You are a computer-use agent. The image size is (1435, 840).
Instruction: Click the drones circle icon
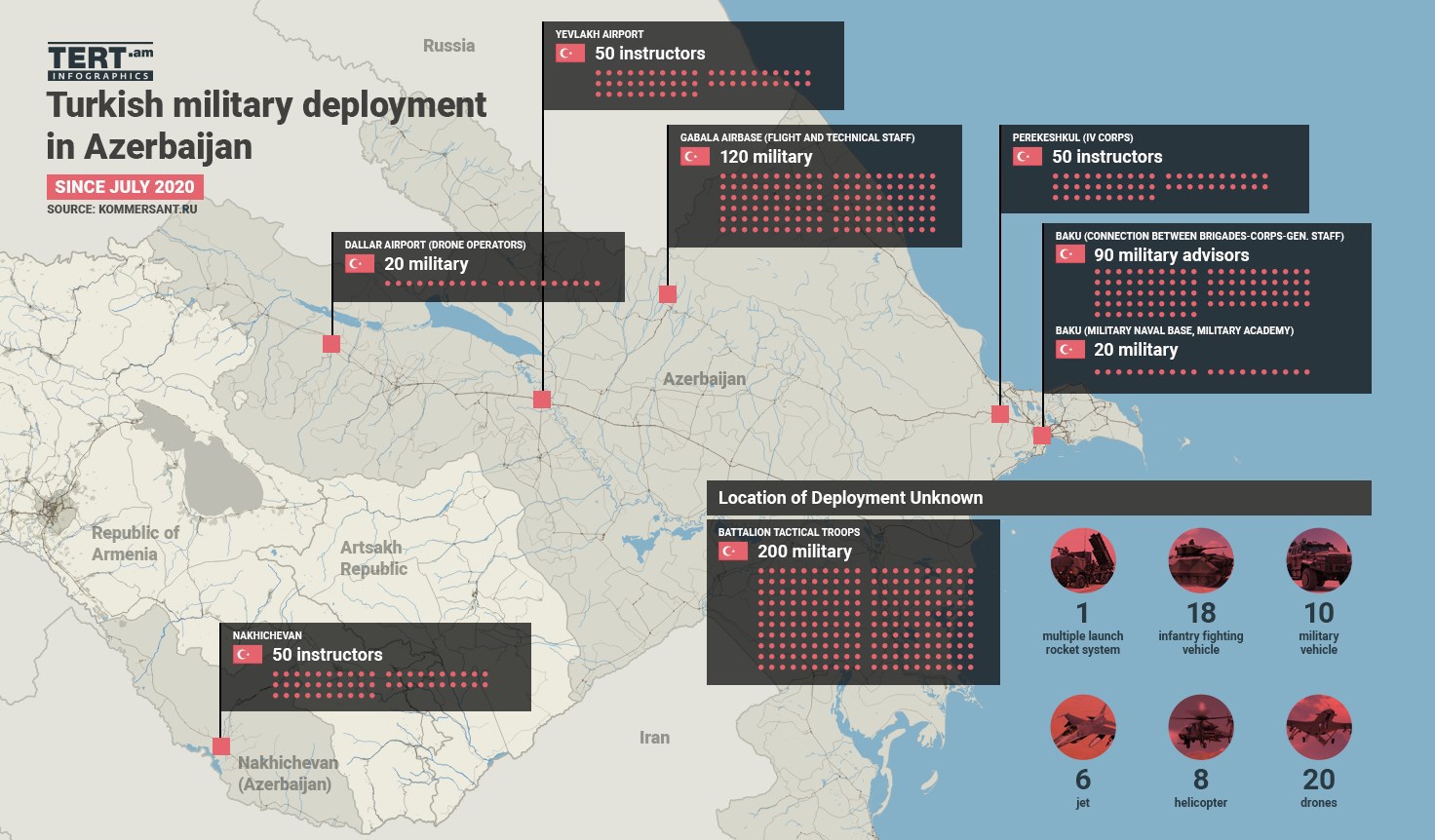tap(1318, 728)
